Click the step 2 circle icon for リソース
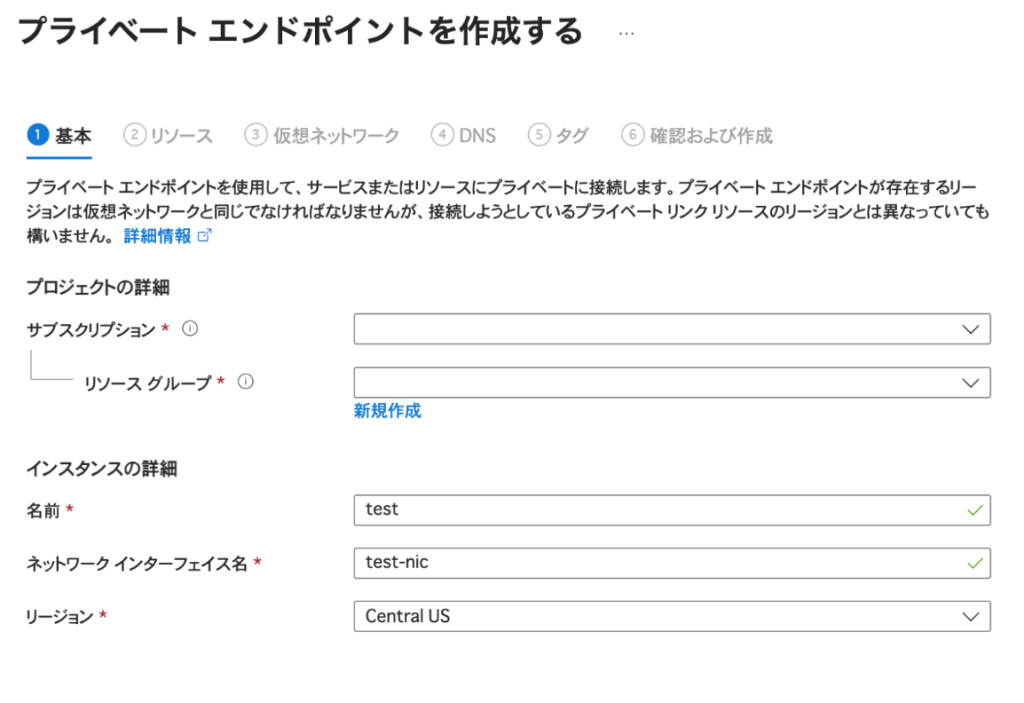 (134, 135)
